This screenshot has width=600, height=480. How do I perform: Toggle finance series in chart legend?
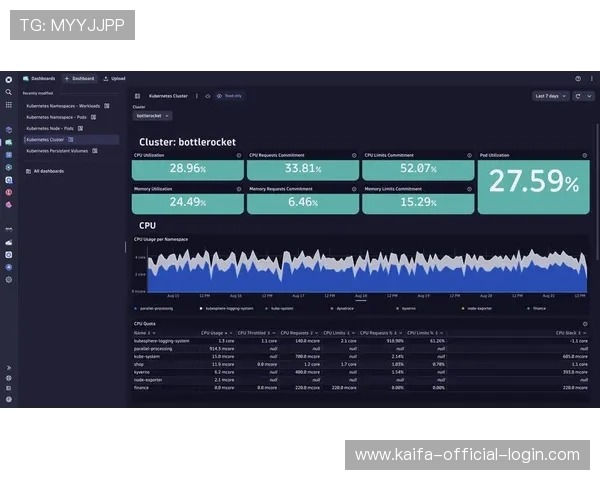(536, 309)
